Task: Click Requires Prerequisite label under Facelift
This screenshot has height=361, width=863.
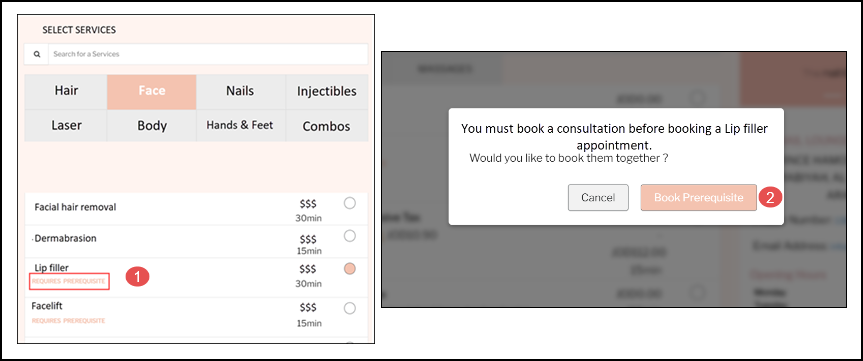Action: pos(68,320)
